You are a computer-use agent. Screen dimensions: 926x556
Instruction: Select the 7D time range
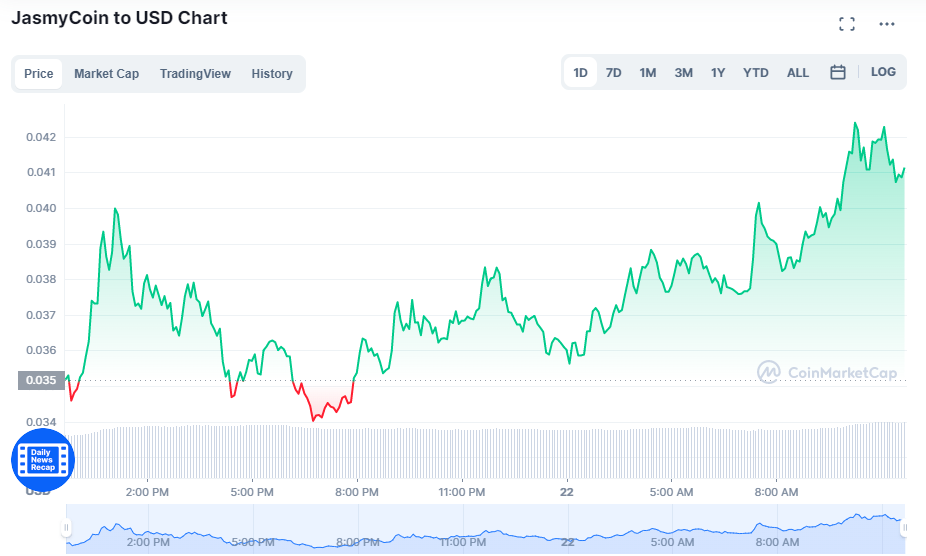pyautogui.click(x=614, y=73)
